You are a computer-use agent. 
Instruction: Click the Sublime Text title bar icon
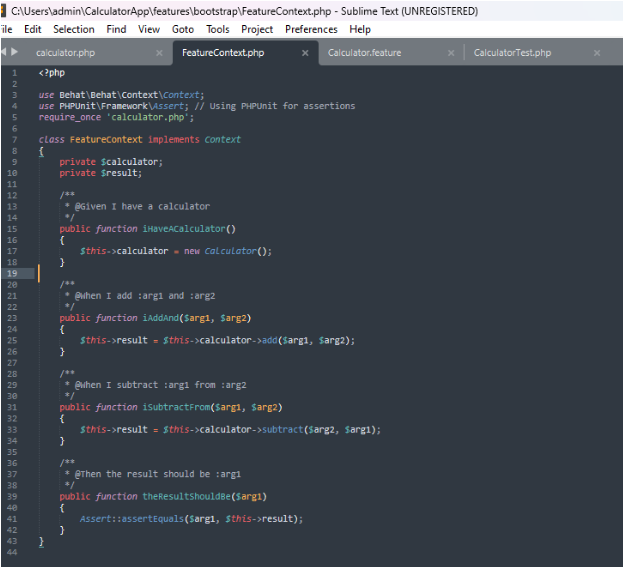point(4,11)
